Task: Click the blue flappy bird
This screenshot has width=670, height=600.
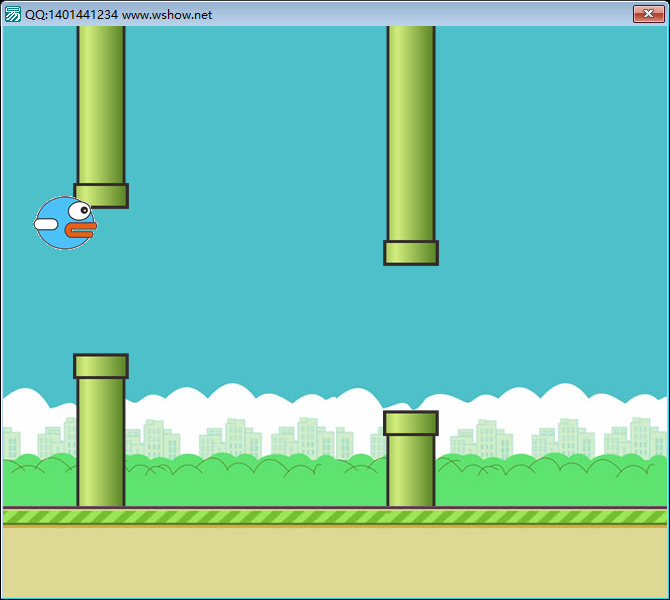Action: click(x=65, y=223)
